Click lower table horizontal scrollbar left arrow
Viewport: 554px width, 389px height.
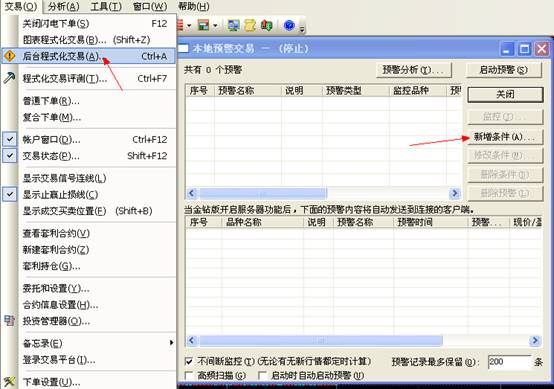coord(192,340)
